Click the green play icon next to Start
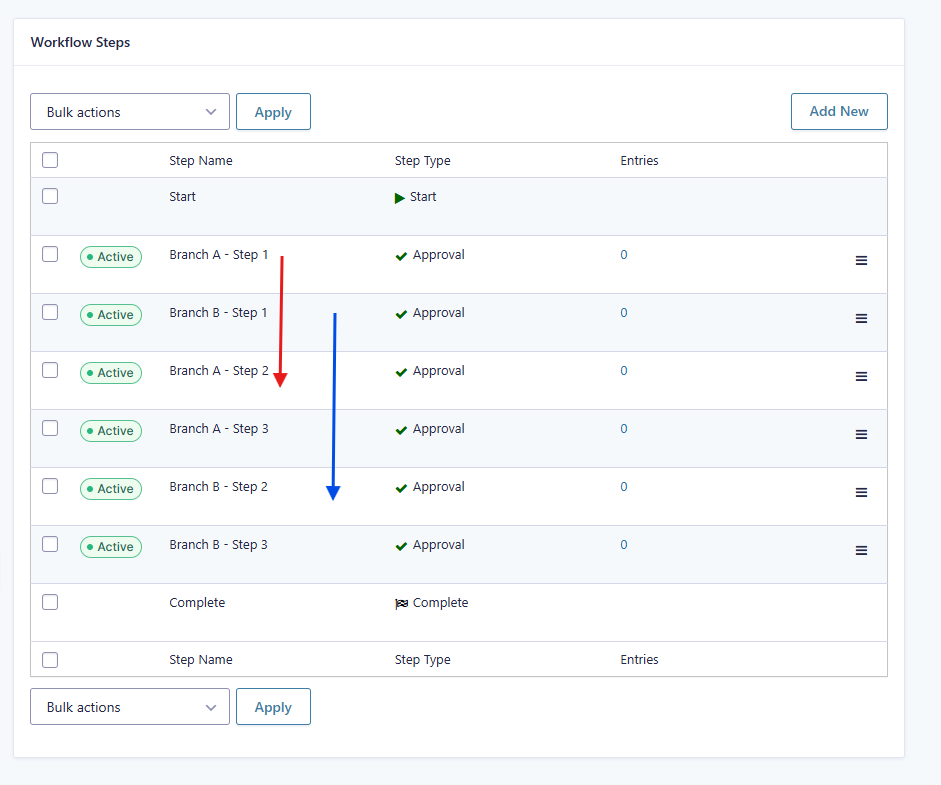 (x=400, y=197)
